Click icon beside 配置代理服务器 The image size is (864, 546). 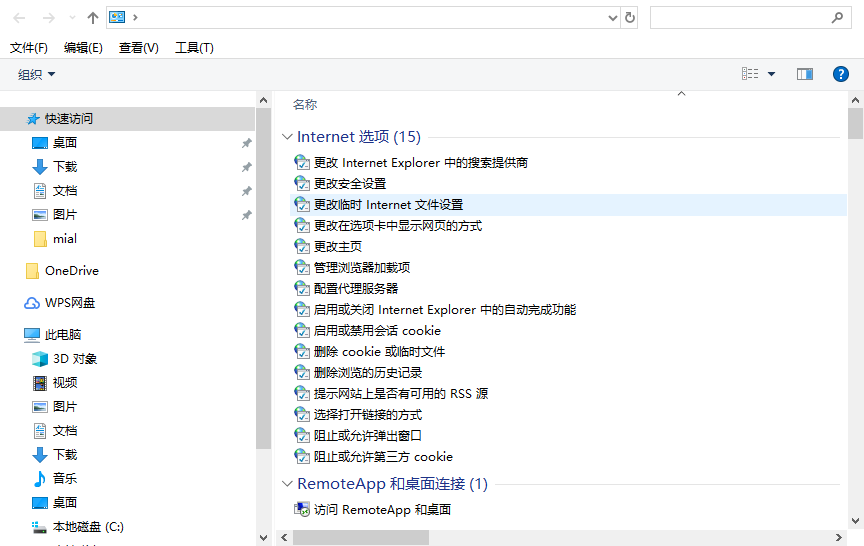(x=302, y=288)
